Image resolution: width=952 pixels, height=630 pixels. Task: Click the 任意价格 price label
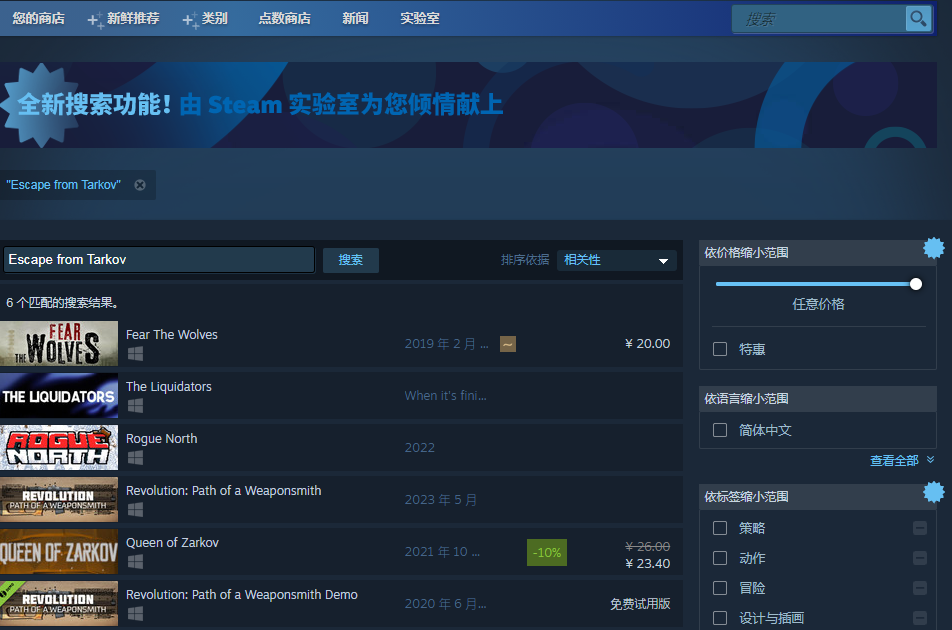[818, 304]
